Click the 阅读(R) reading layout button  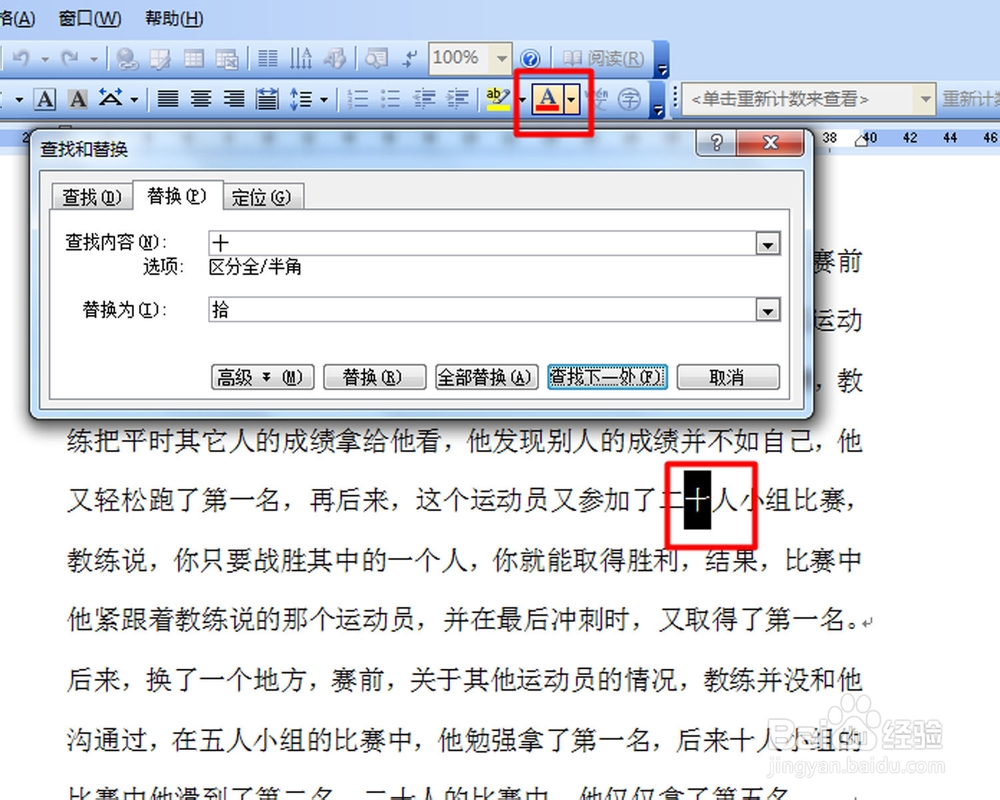tap(604, 59)
